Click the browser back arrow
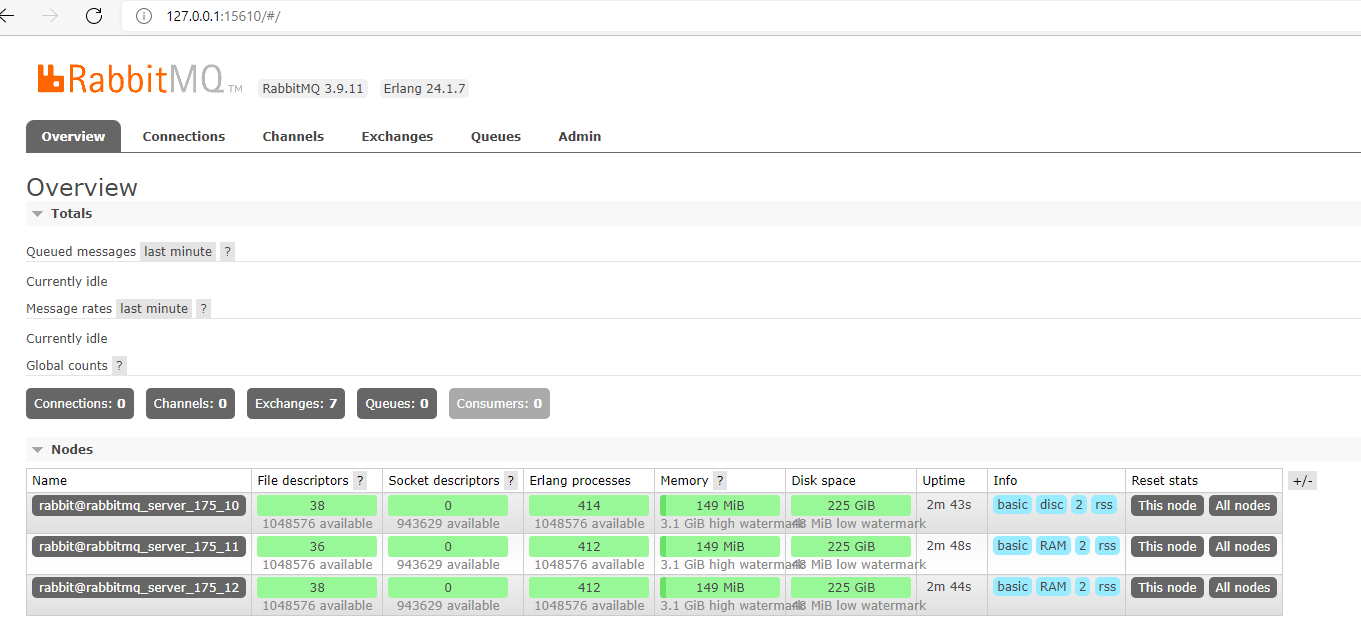Image resolution: width=1361 pixels, height=634 pixels. [x=7, y=16]
